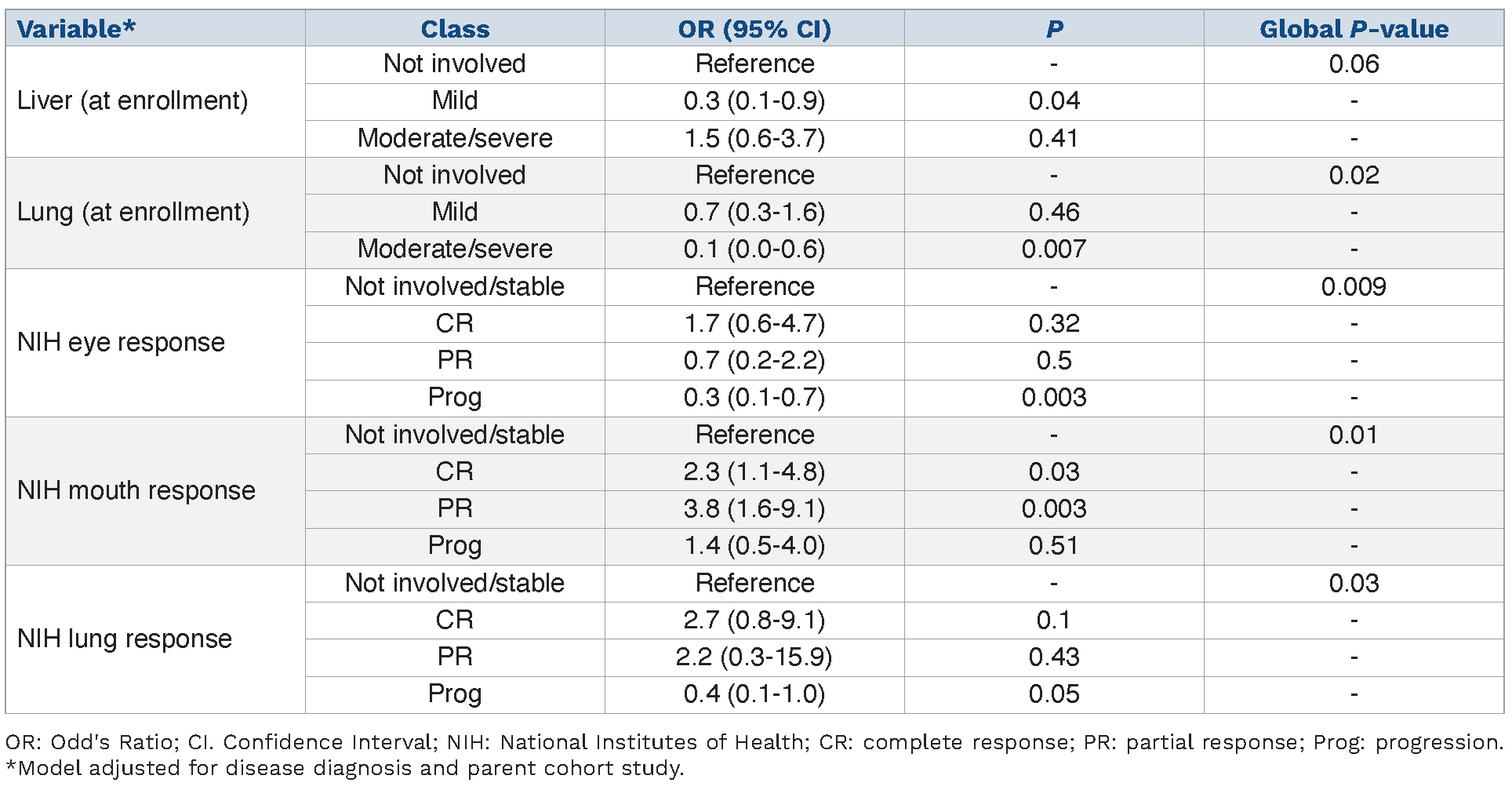Click the NIH eye response row label
Image resolution: width=1512 pixels, height=790 pixels.
[121, 343]
